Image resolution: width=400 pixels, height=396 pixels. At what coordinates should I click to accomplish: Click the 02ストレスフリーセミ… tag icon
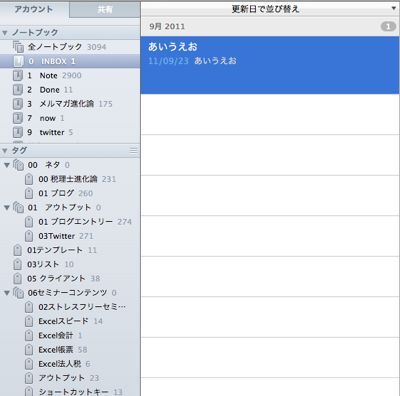(29, 307)
